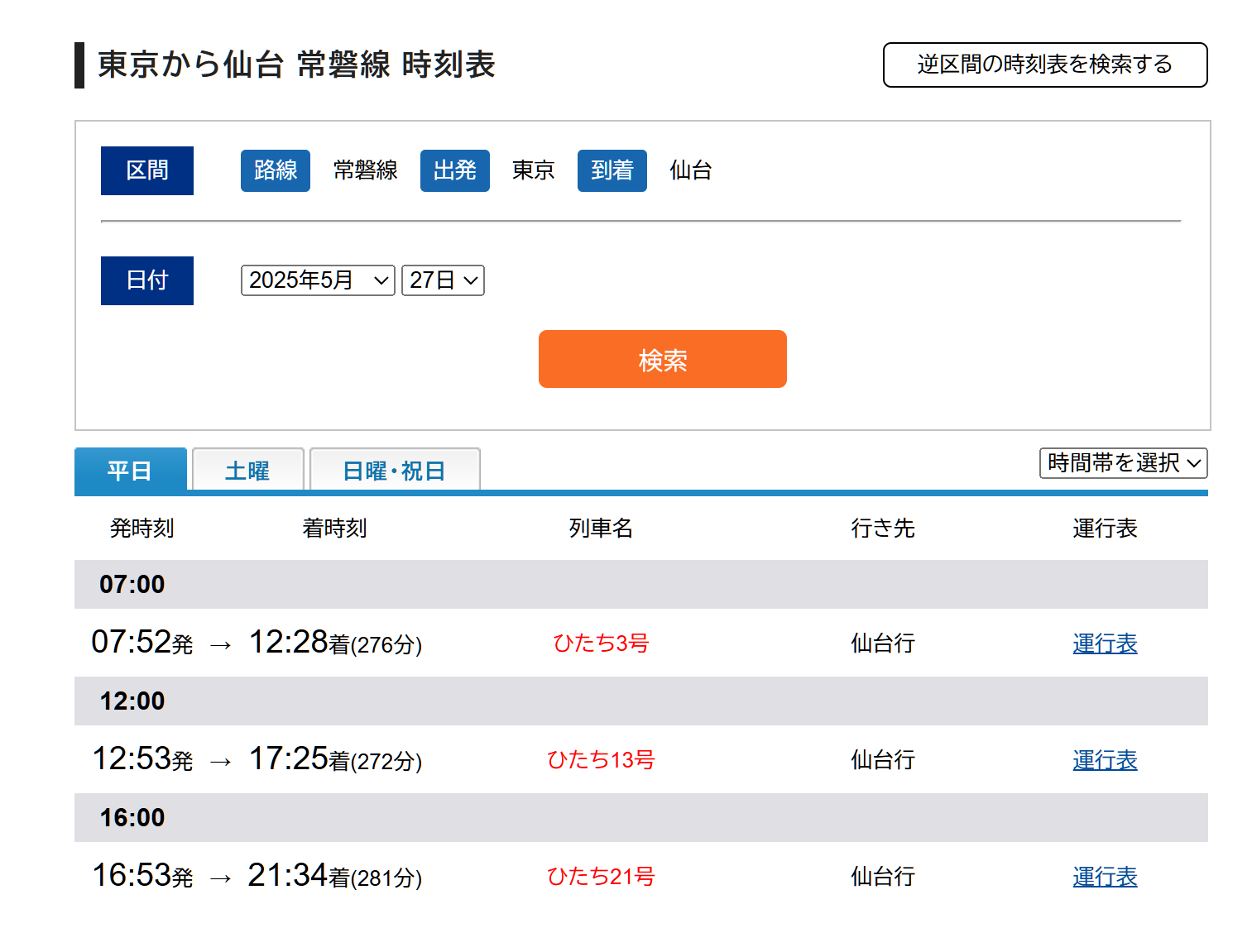Click the 逆区間の時刻表を検索する button
This screenshot has width=1252, height=952.
point(1045,65)
